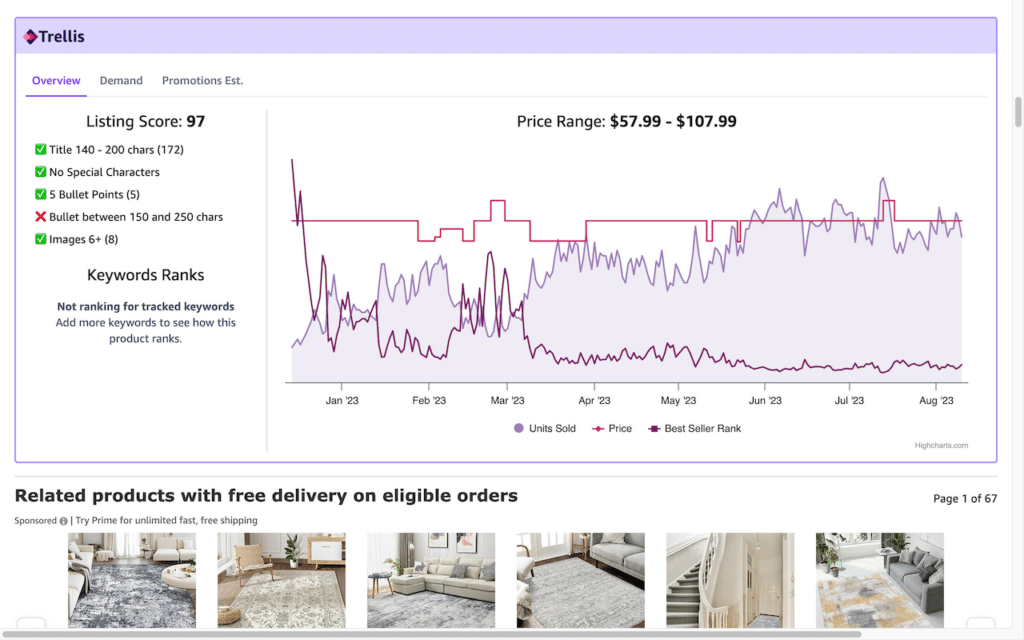The image size is (1024, 640).
Task: Open the sectional sofa gray rug thumbnail
Action: point(431,580)
